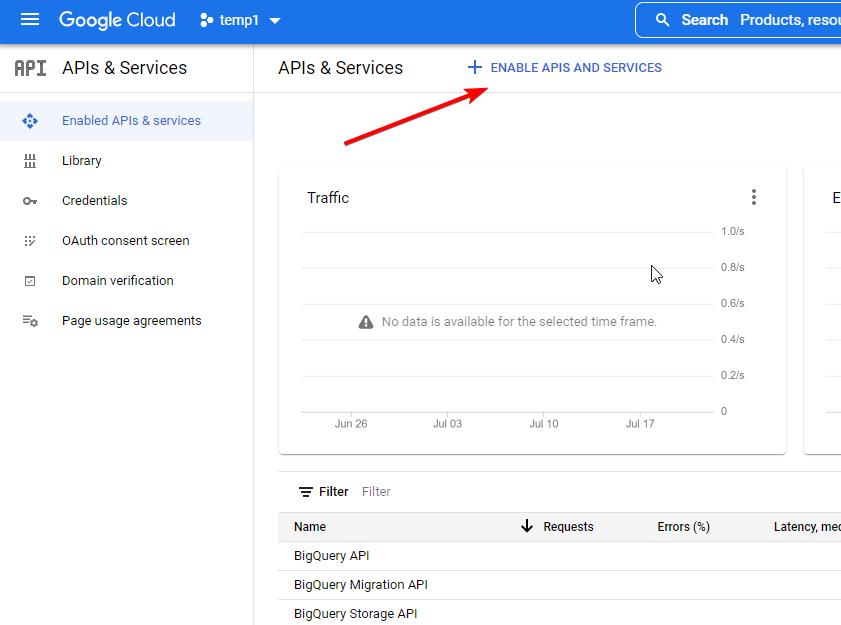The height and width of the screenshot is (625, 841).
Task: Click the APIs & Services main page heading
Action: [x=341, y=68]
